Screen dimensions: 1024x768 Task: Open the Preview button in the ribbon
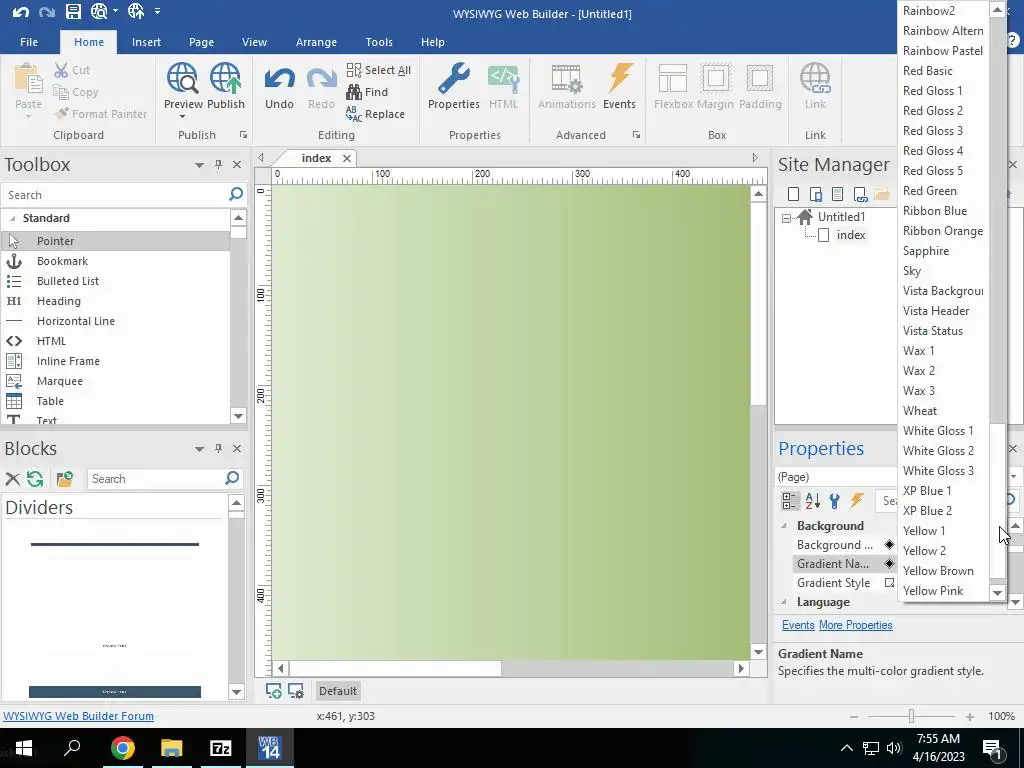(x=183, y=86)
